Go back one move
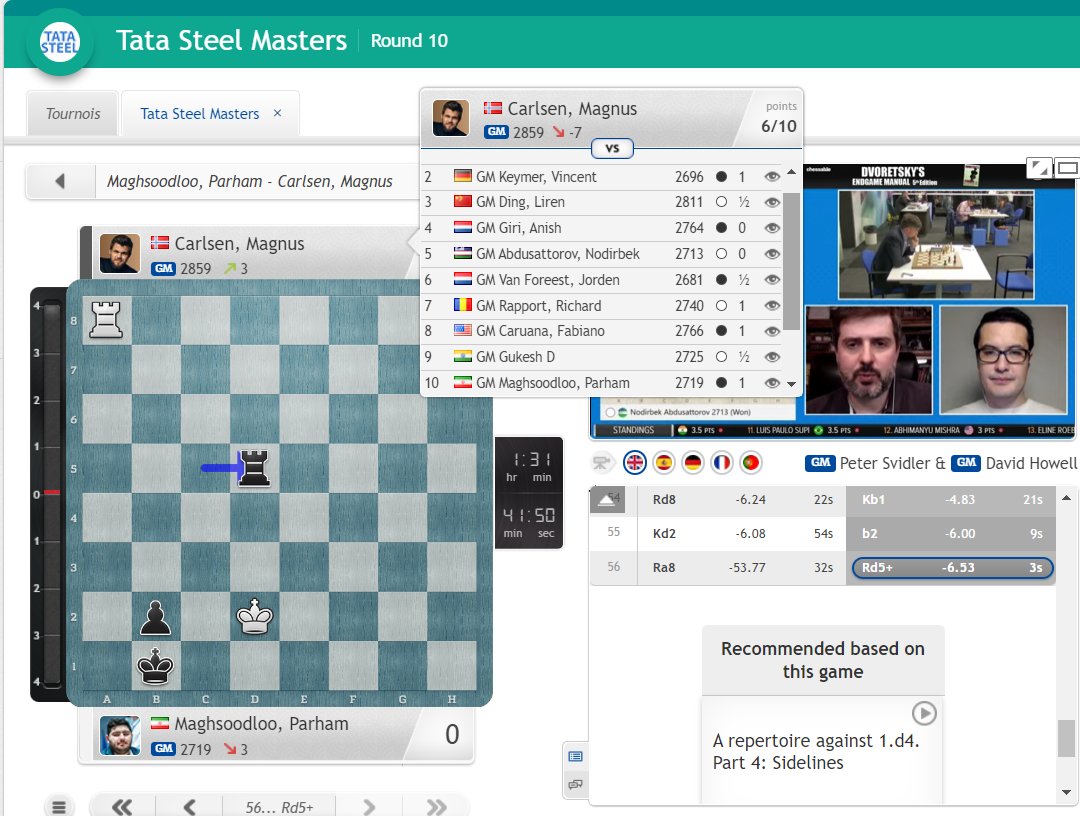Screen dimensions: 1080x816 click(x=189, y=807)
